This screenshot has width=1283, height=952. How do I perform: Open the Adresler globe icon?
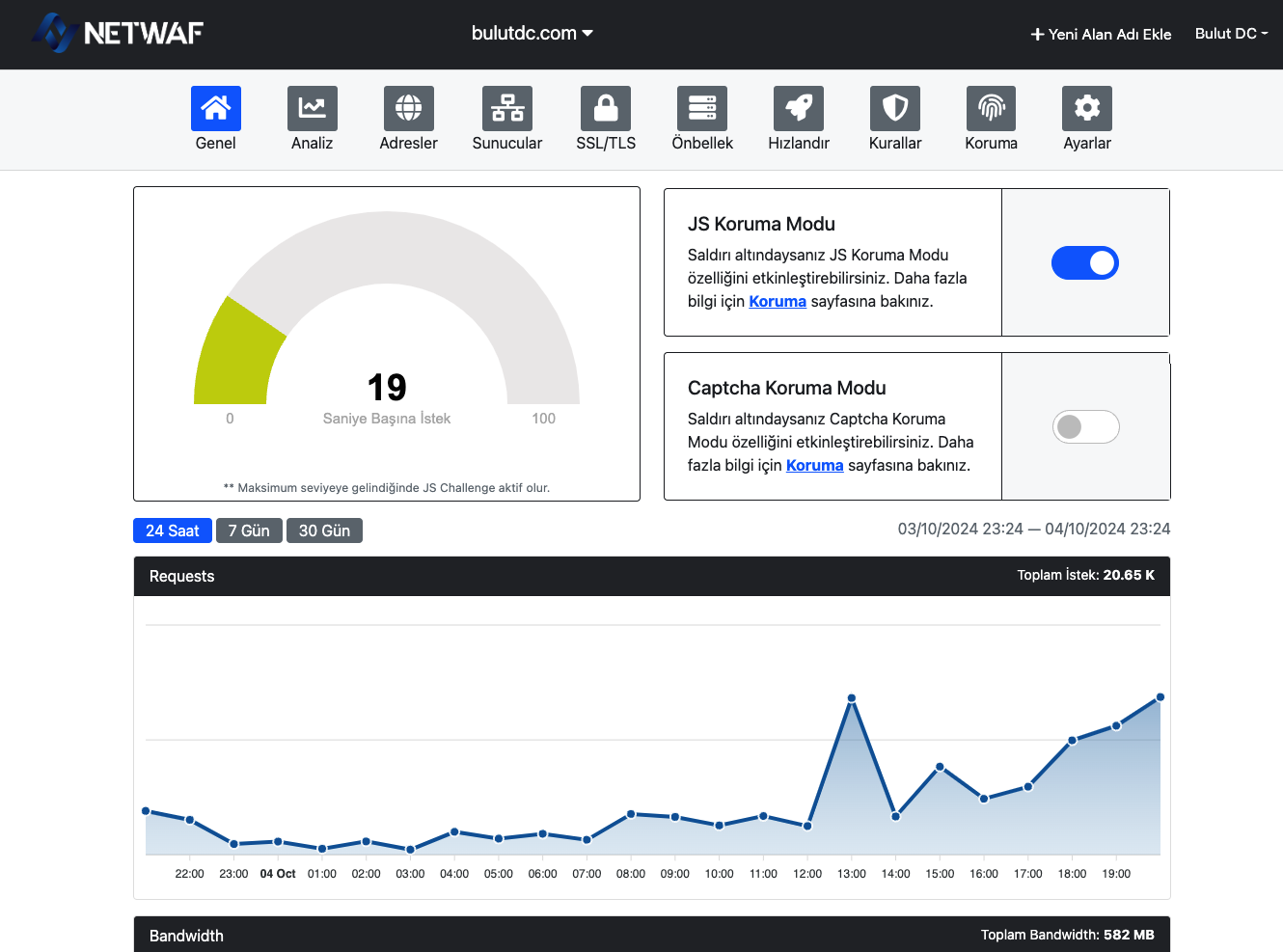408,108
